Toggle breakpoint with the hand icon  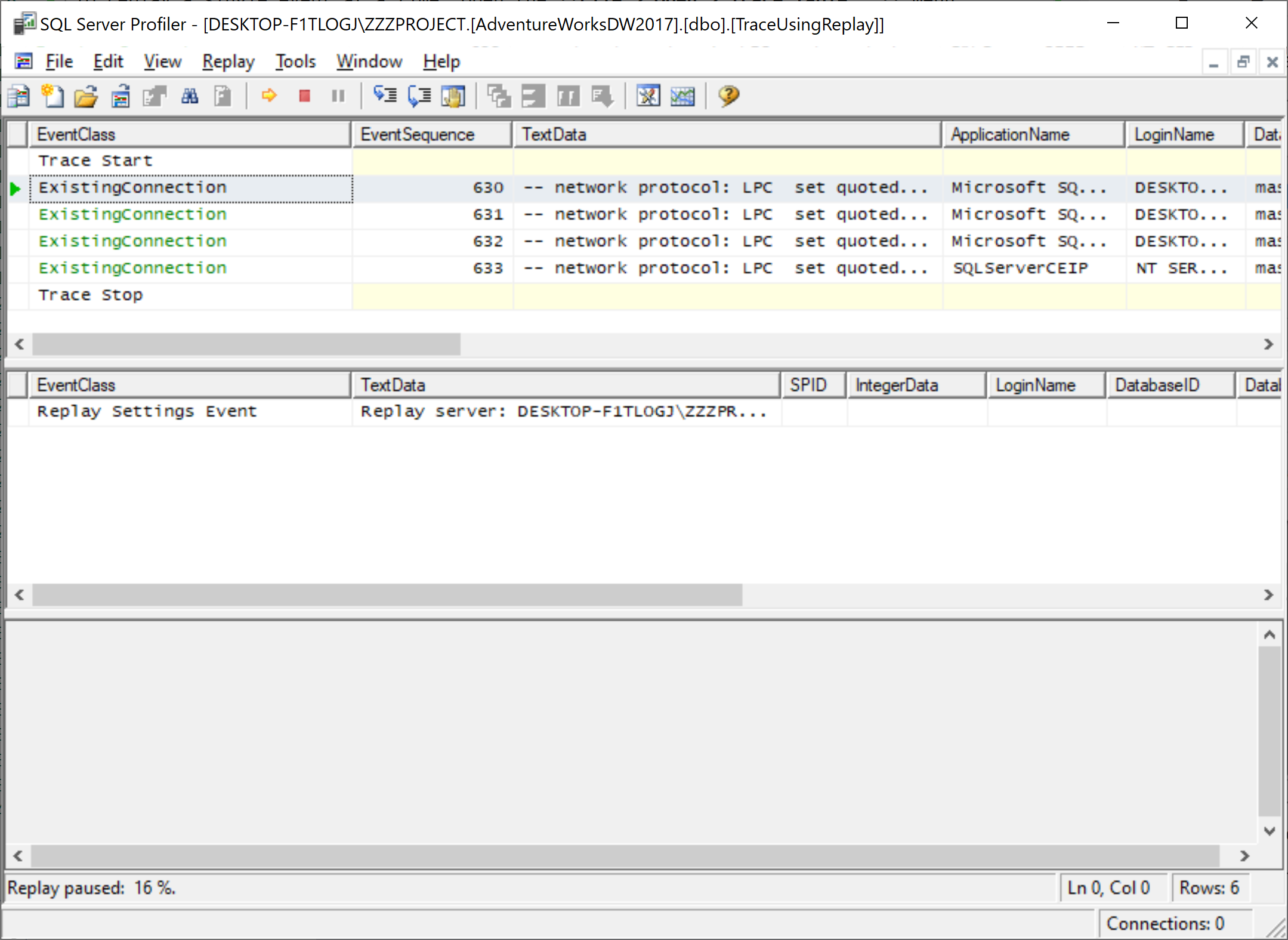point(453,96)
